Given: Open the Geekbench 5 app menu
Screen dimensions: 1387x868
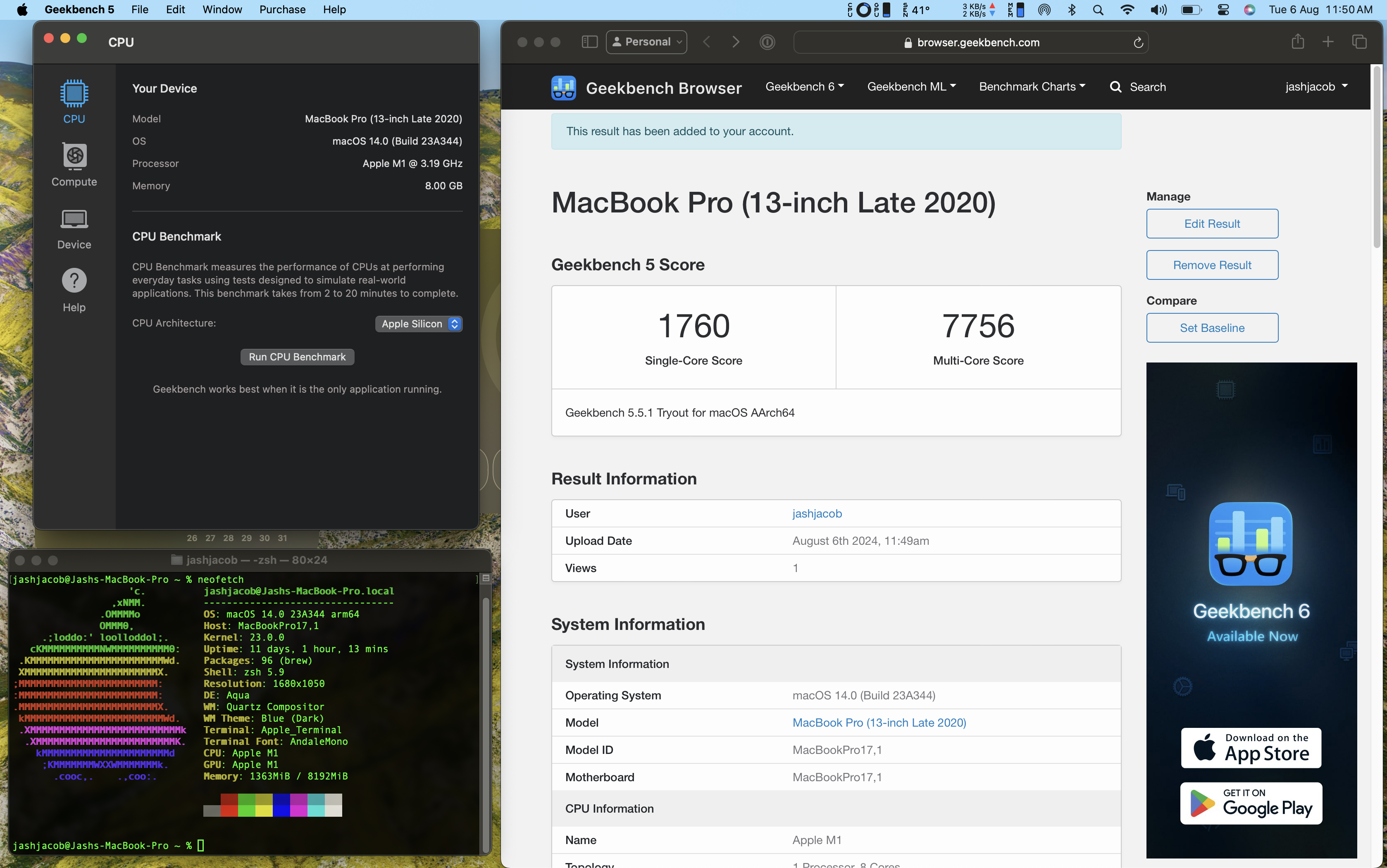Looking at the screenshot, I should pos(79,10).
